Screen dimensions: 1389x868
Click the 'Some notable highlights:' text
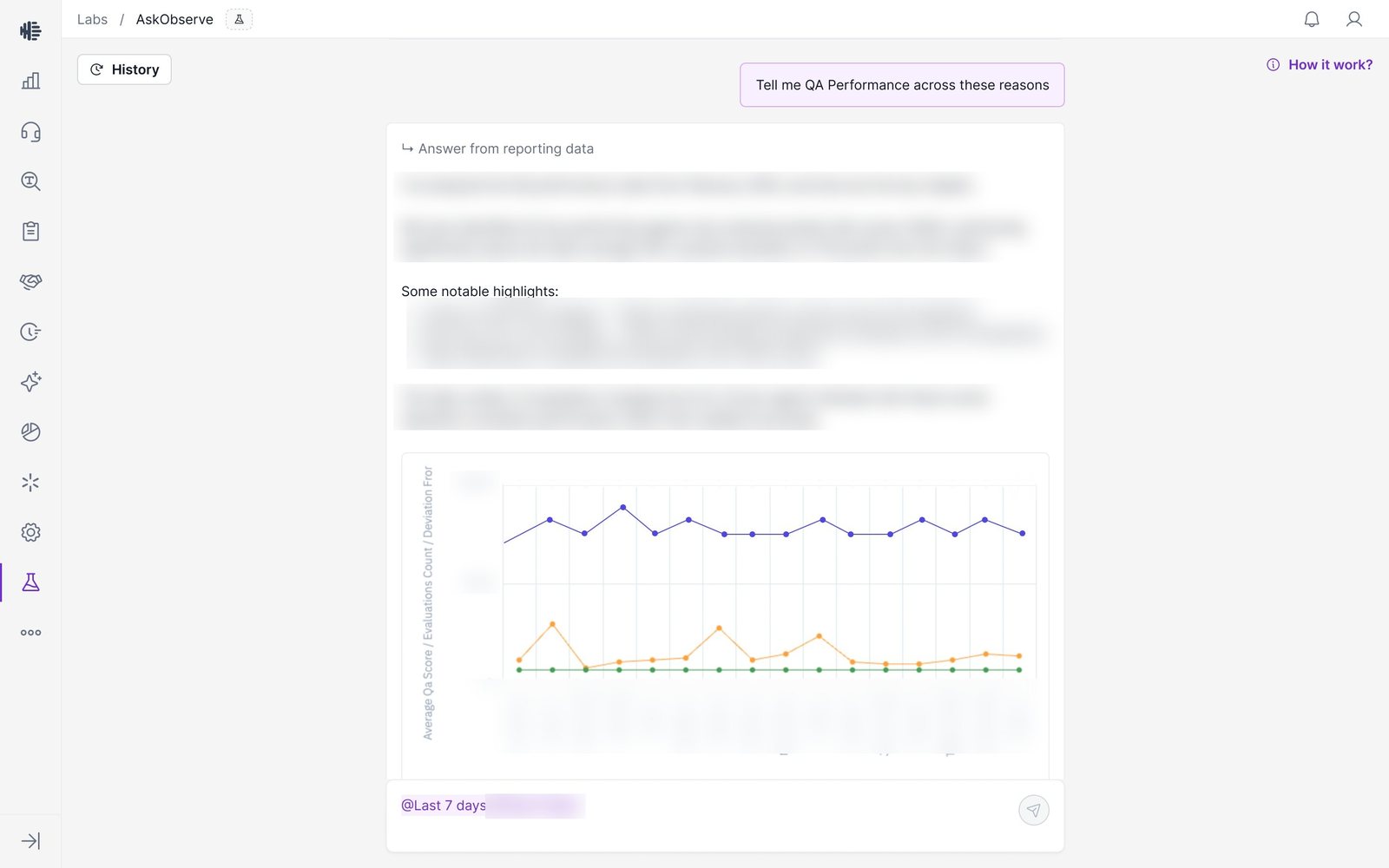479,291
